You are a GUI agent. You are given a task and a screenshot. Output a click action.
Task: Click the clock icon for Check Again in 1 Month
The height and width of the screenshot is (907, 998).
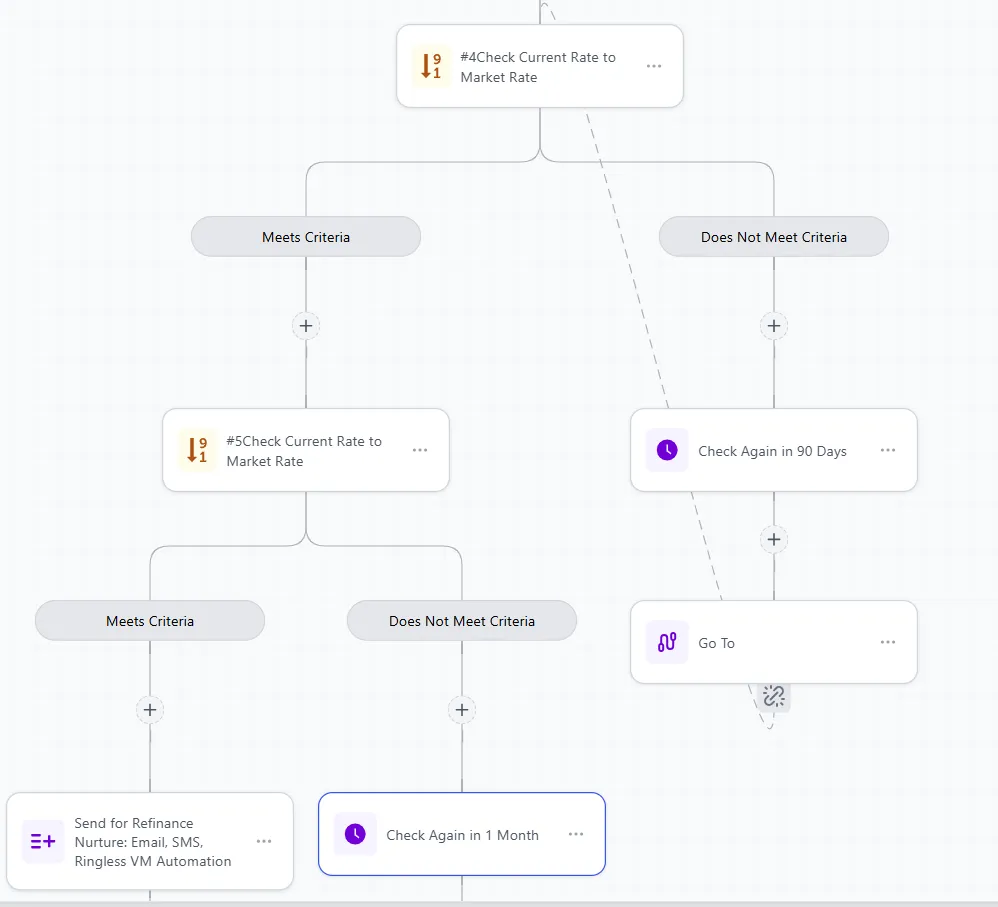[355, 834]
